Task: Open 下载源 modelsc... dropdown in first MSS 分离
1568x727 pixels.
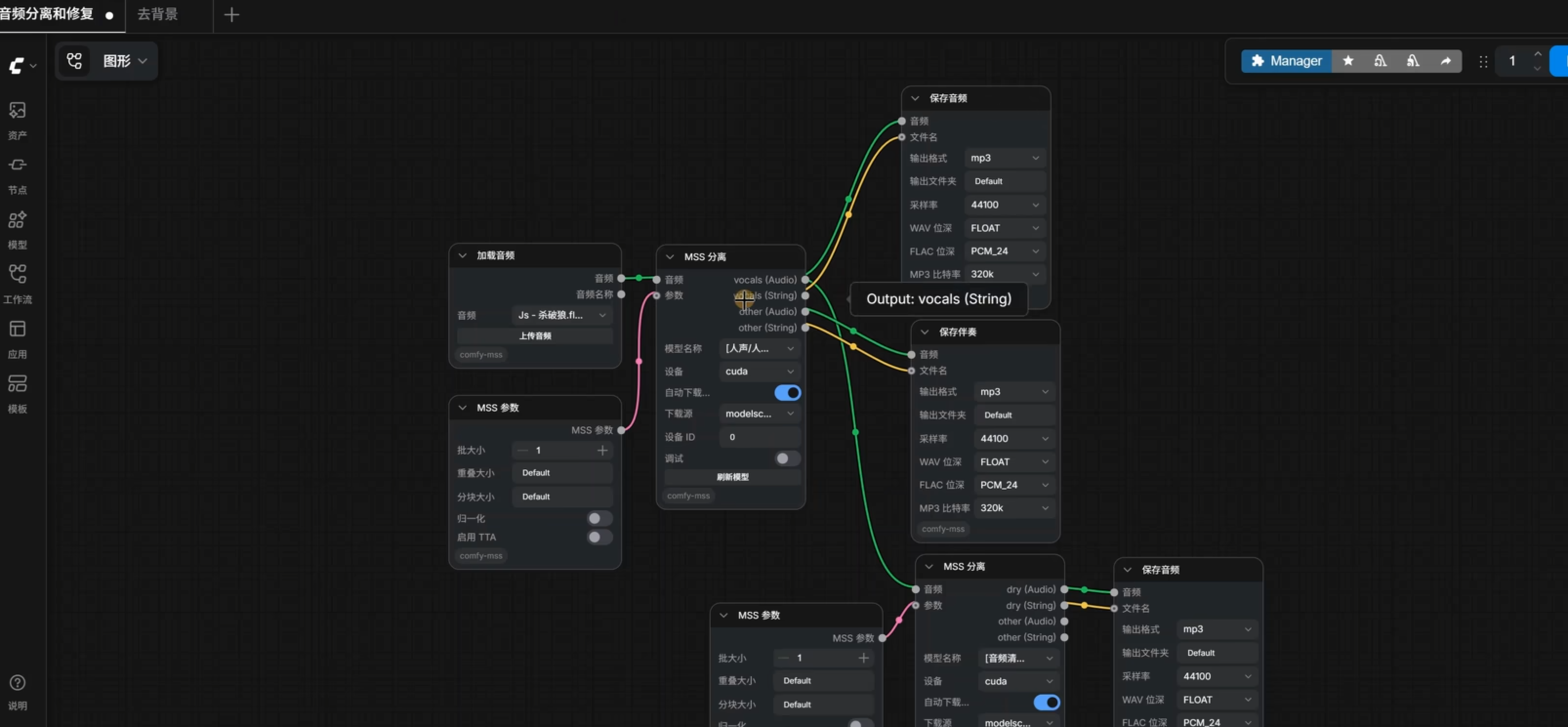Action: pyautogui.click(x=760, y=414)
